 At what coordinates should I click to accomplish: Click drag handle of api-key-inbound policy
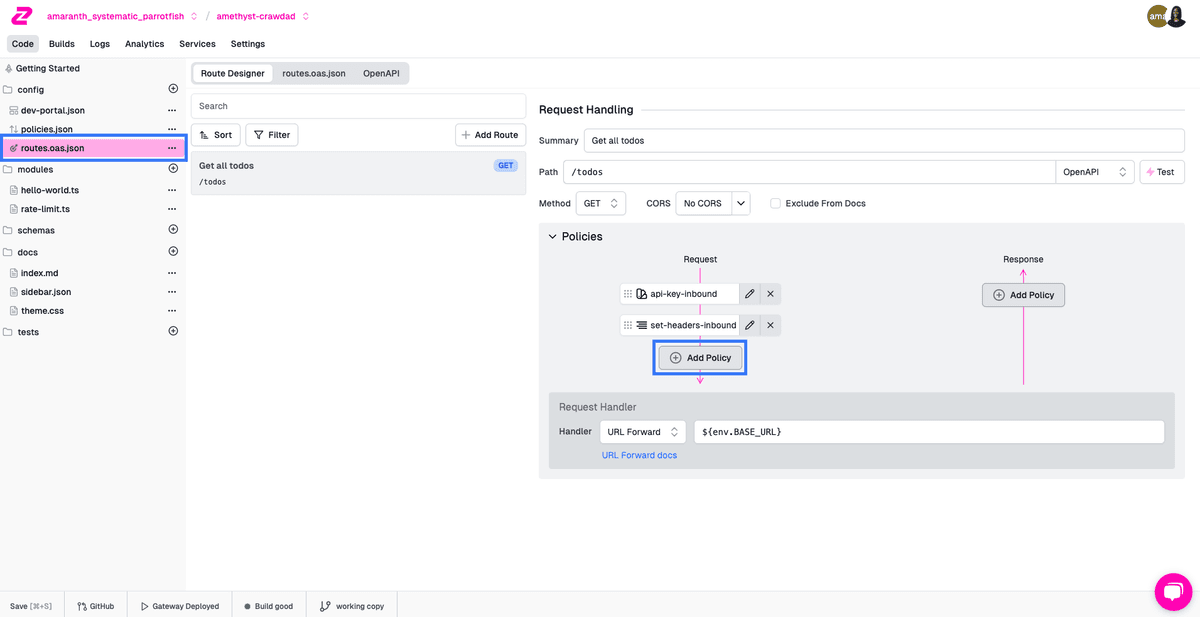coord(628,294)
